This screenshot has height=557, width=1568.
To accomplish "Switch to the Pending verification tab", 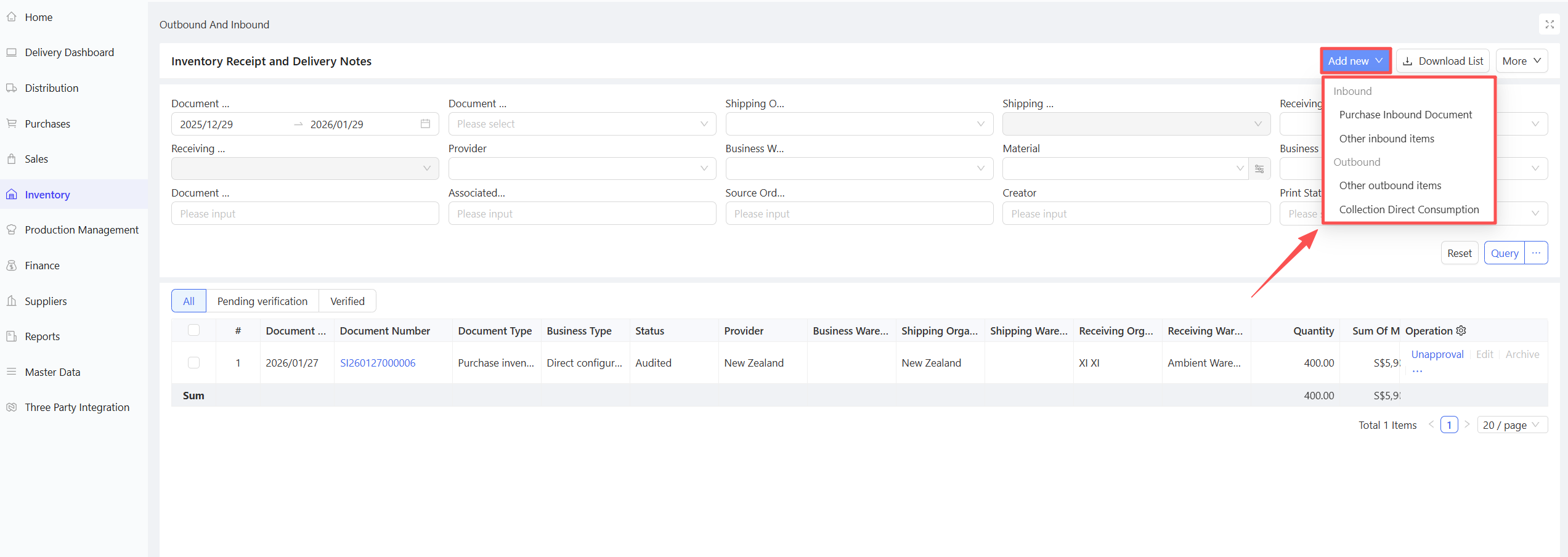I will pyautogui.click(x=262, y=301).
